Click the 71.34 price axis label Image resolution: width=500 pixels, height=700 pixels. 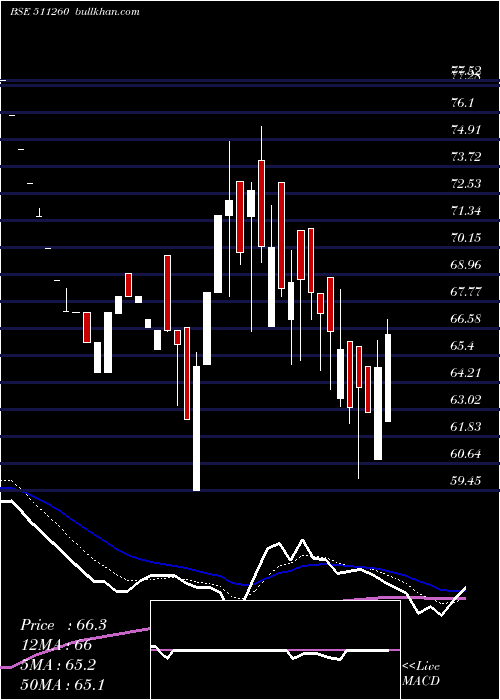(x=466, y=211)
